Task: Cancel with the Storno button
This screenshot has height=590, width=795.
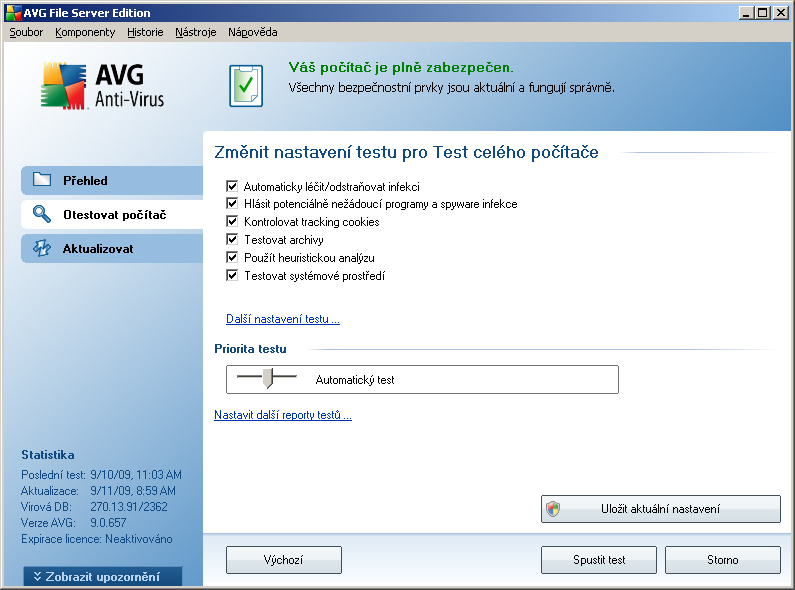Action: point(722,560)
